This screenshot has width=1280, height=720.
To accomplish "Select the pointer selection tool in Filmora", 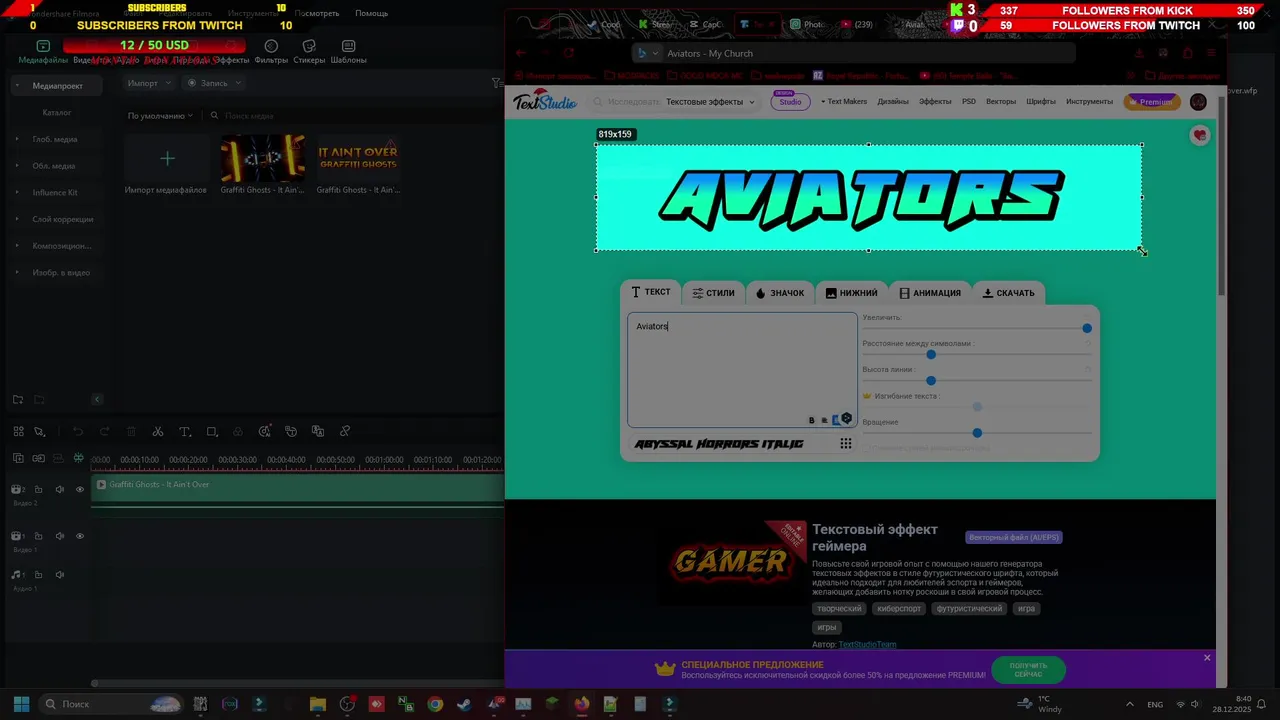I will click(x=39, y=432).
